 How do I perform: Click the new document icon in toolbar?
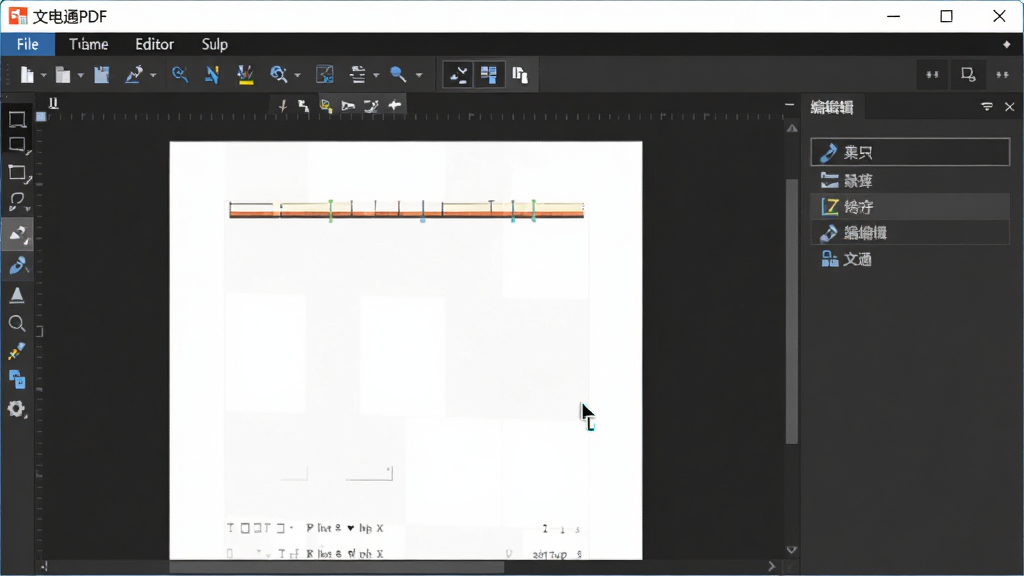[27, 74]
